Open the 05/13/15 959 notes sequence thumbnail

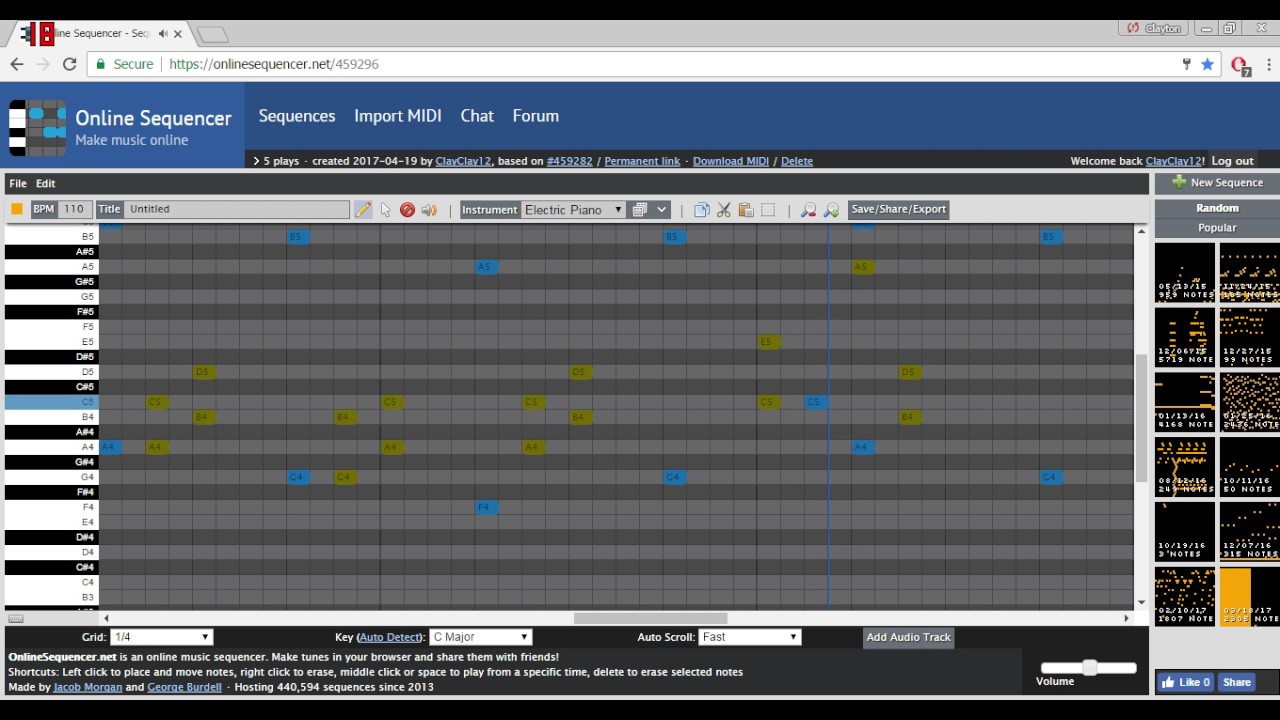click(x=1185, y=272)
